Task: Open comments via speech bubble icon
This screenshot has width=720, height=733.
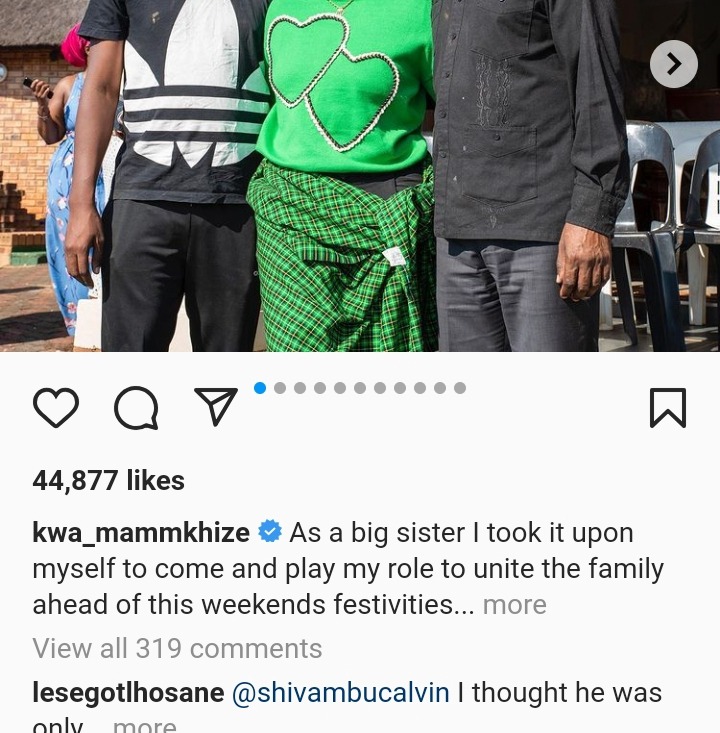Action: 136,408
